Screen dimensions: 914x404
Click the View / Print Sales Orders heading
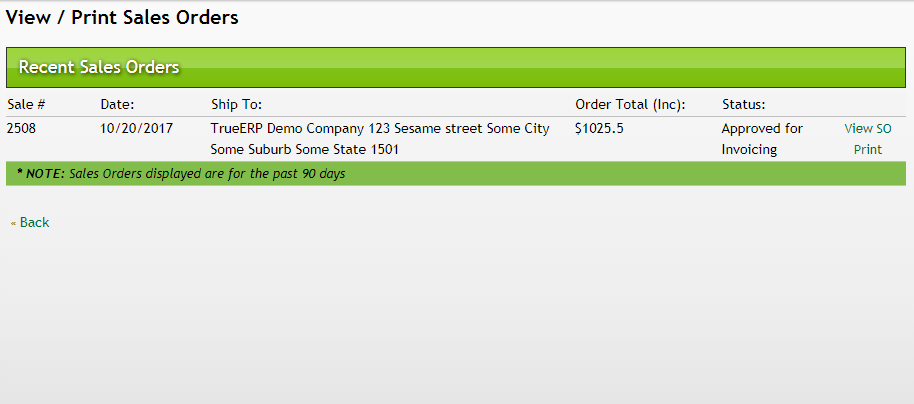click(x=122, y=17)
